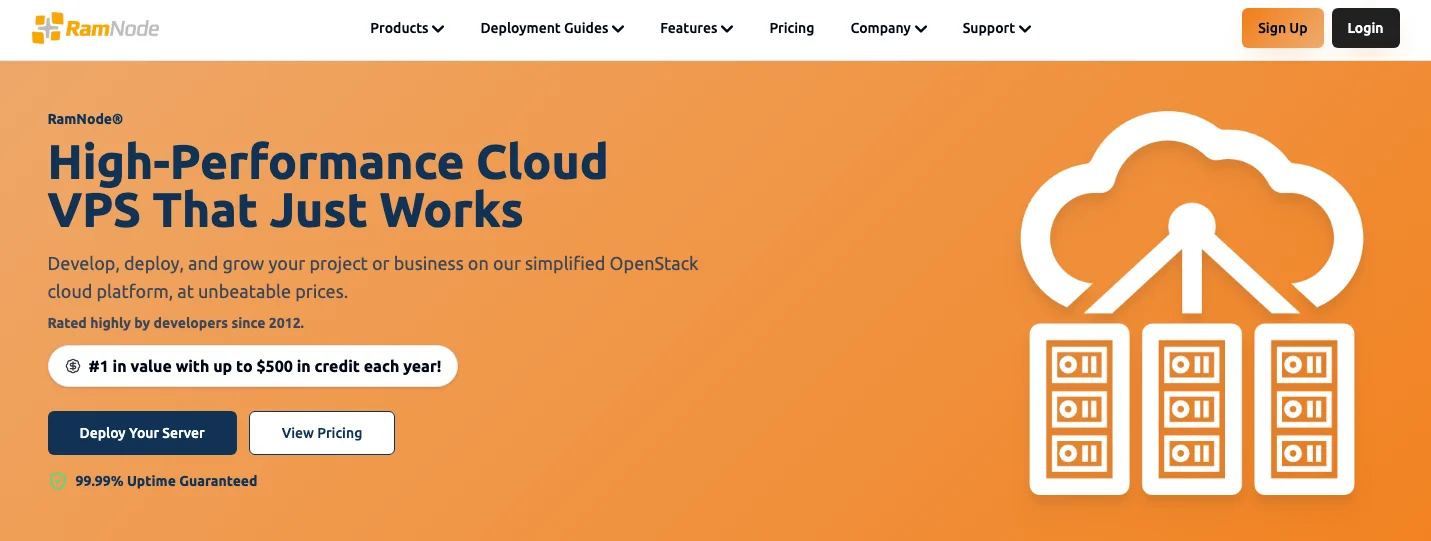Open the Support menu

[997, 28]
